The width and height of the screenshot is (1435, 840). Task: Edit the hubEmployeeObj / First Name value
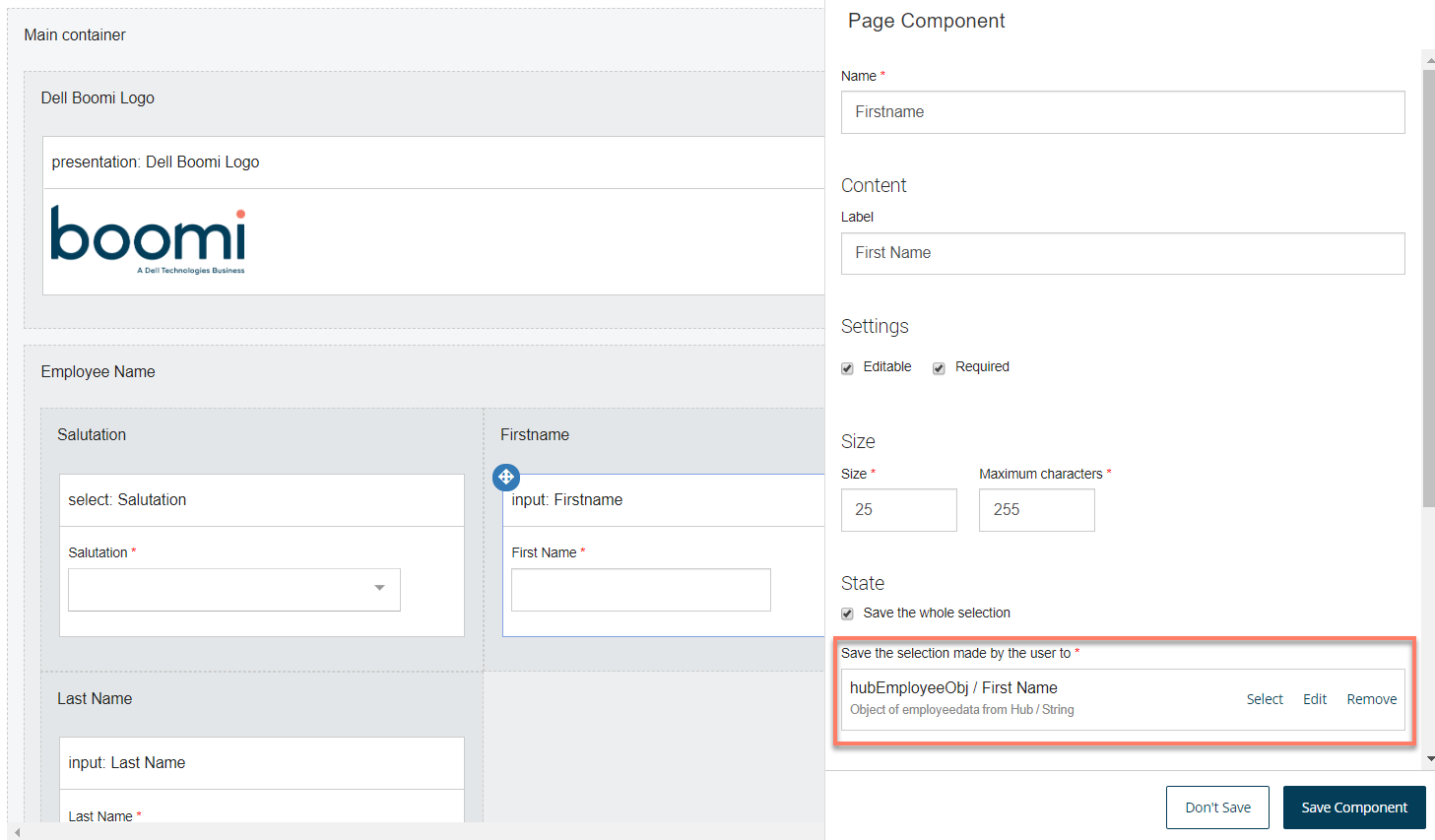click(1314, 698)
